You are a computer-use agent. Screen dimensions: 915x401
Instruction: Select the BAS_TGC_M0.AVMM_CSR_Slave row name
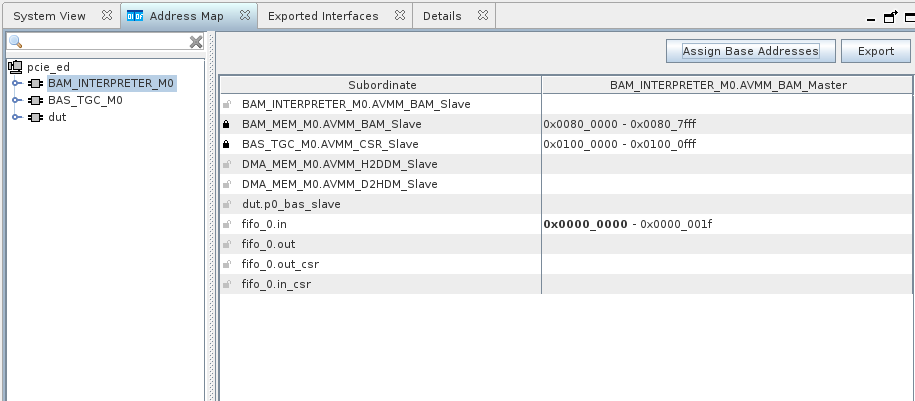pos(330,144)
